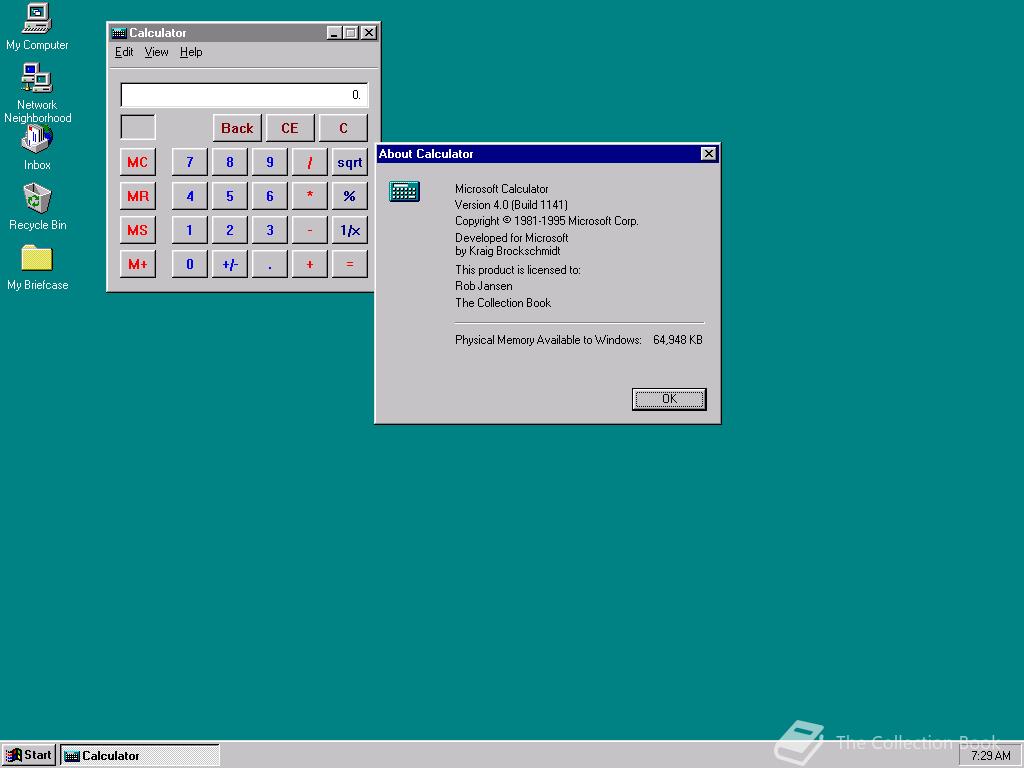Click the digit 2 key
Screen dimensions: 1024x768
coord(230,230)
